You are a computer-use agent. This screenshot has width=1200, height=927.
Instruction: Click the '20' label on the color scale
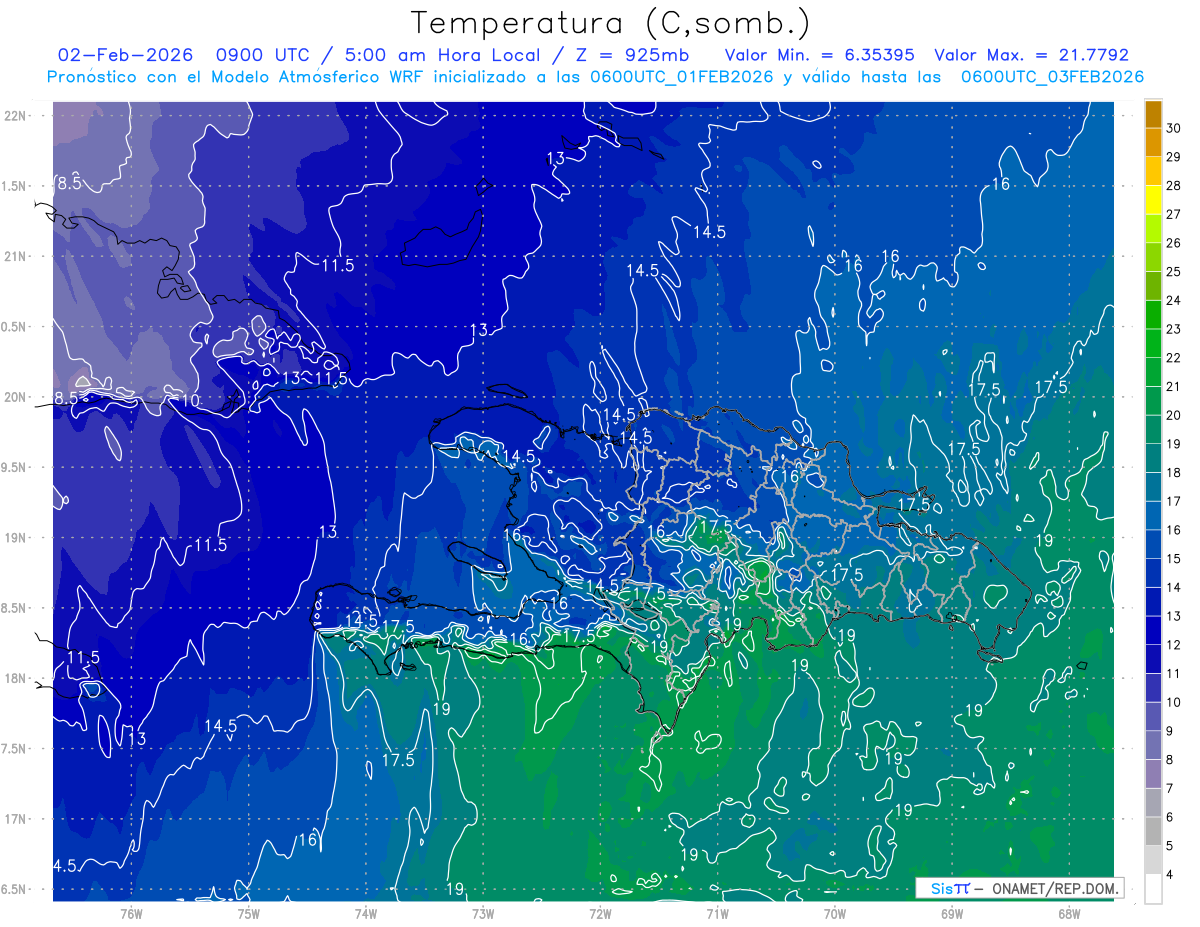pyautogui.click(x=1174, y=415)
